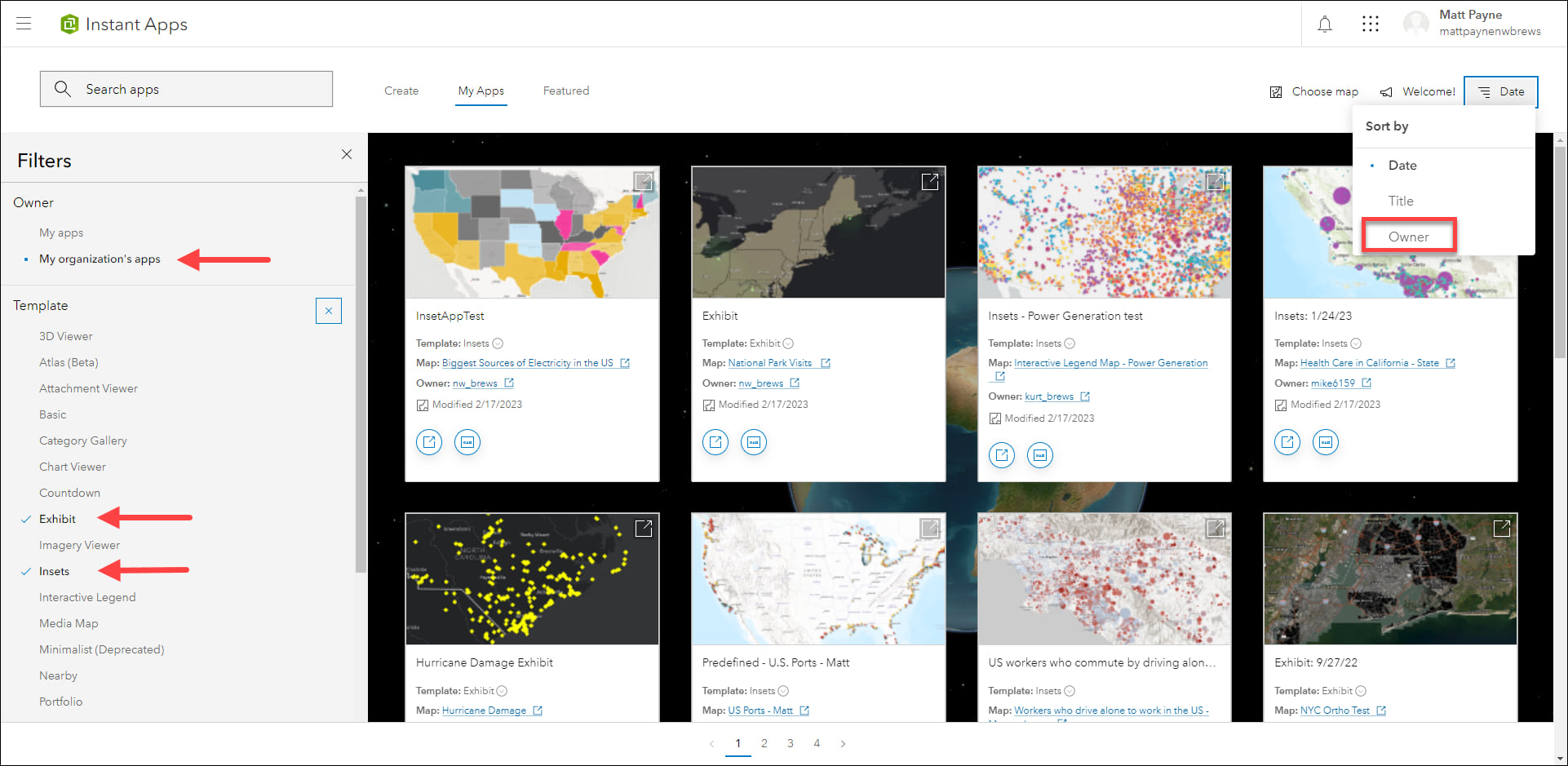Click second round button on Insets - Power Generation card
The image size is (1568, 766).
click(1040, 455)
